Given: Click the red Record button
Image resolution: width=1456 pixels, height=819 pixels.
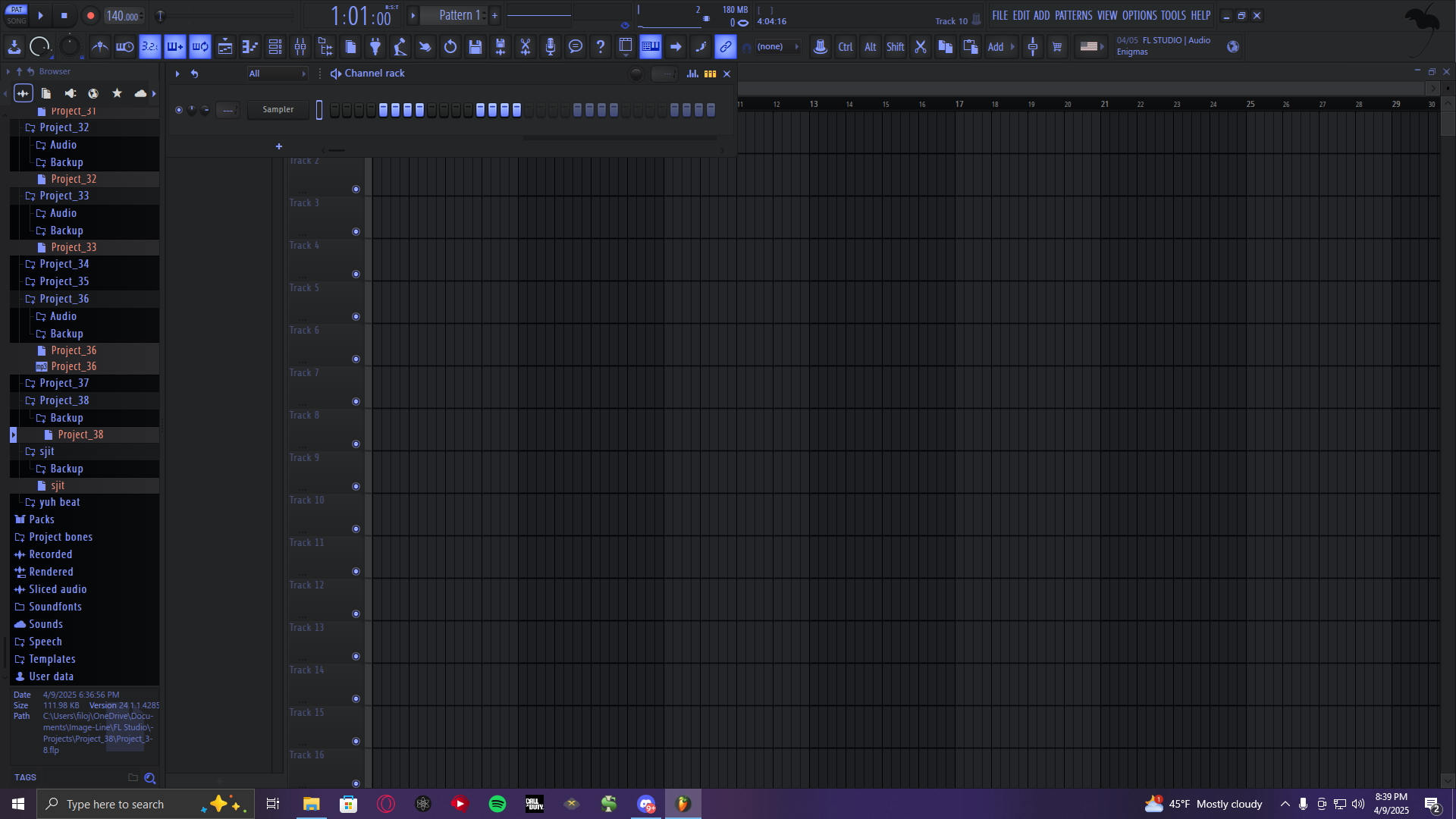Looking at the screenshot, I should point(90,15).
